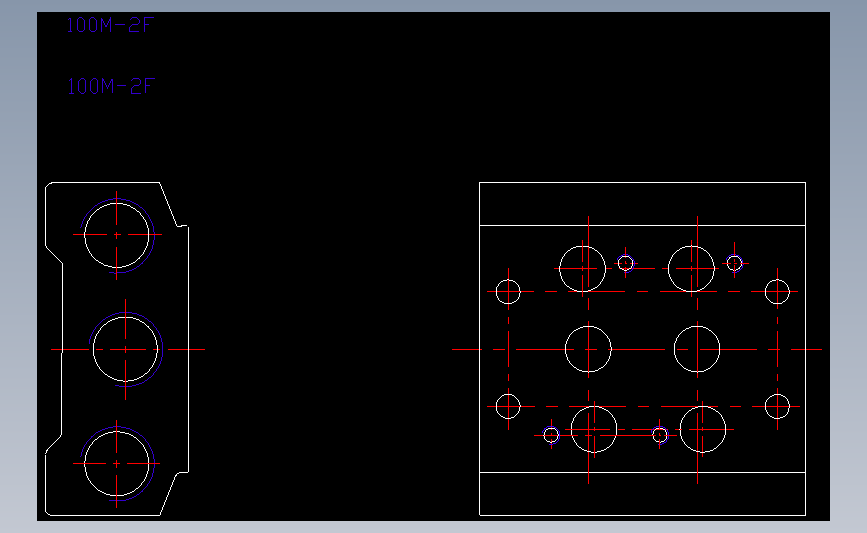Viewport: 867px width, 533px height.
Task: Select upper-left large circle in right view
Action: [582, 269]
